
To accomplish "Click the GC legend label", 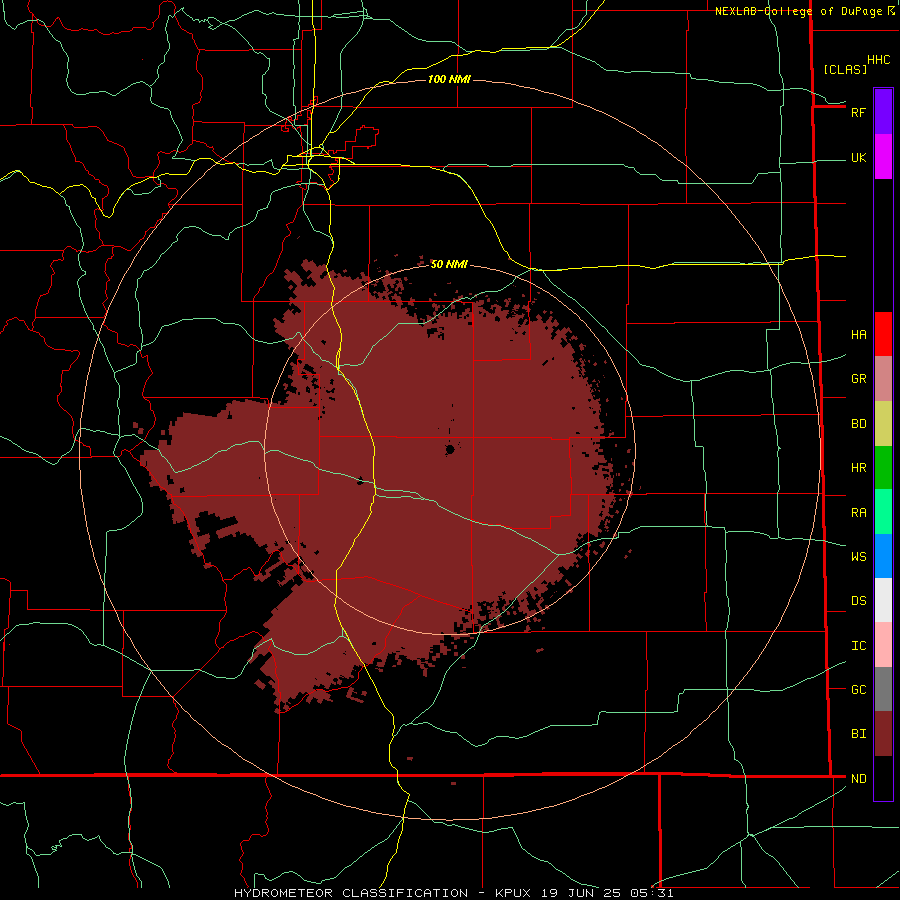I will [x=858, y=690].
